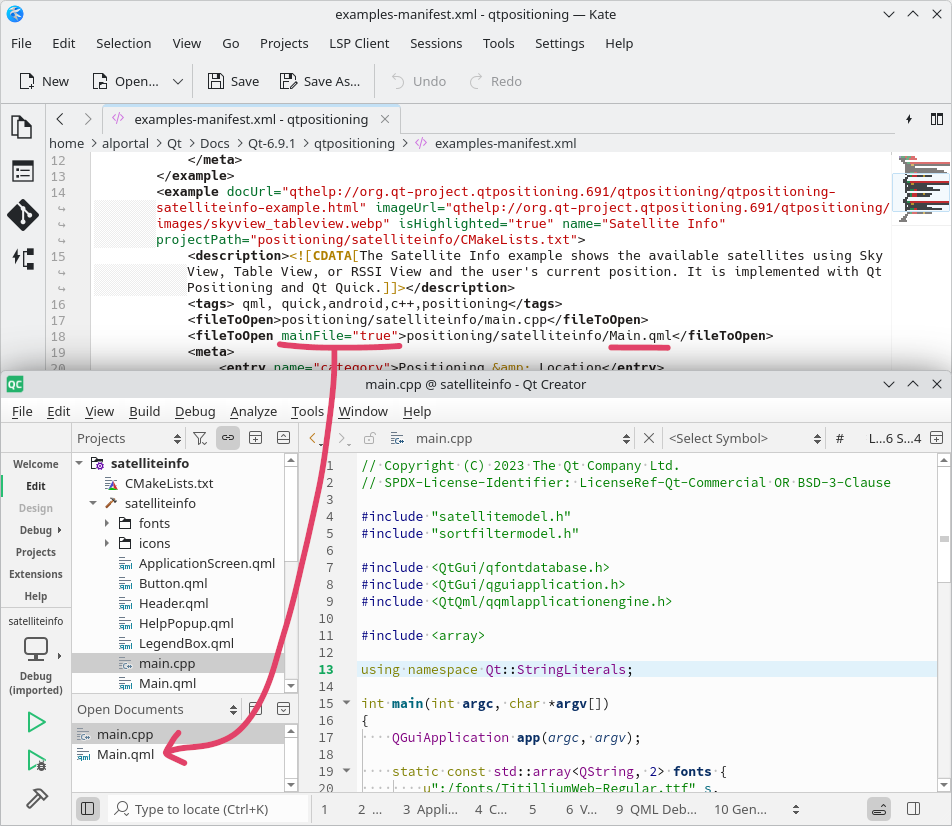The height and width of the screenshot is (826, 952).
Task: Switch to Projects mode in Qt Creator
Action: pyautogui.click(x=36, y=552)
